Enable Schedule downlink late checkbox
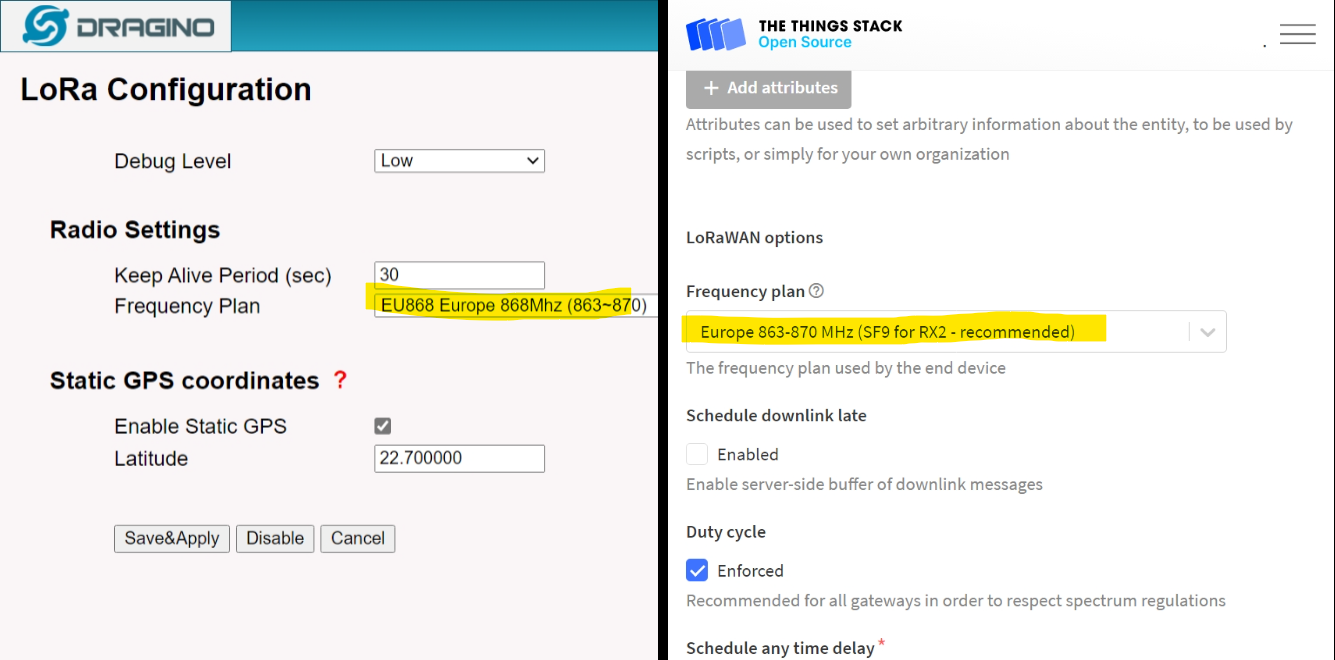The width and height of the screenshot is (1335, 660). click(697, 454)
